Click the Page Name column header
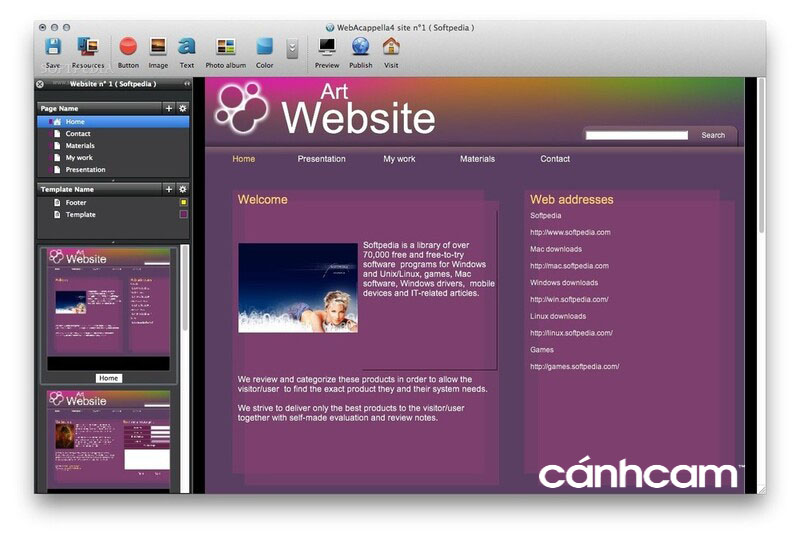This screenshot has width=800, height=541. [x=99, y=108]
